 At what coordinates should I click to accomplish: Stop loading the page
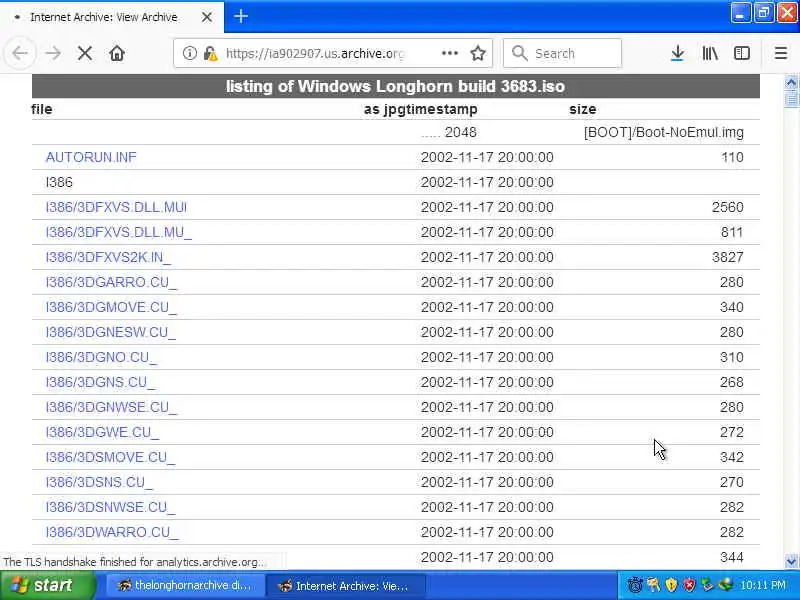click(85, 53)
